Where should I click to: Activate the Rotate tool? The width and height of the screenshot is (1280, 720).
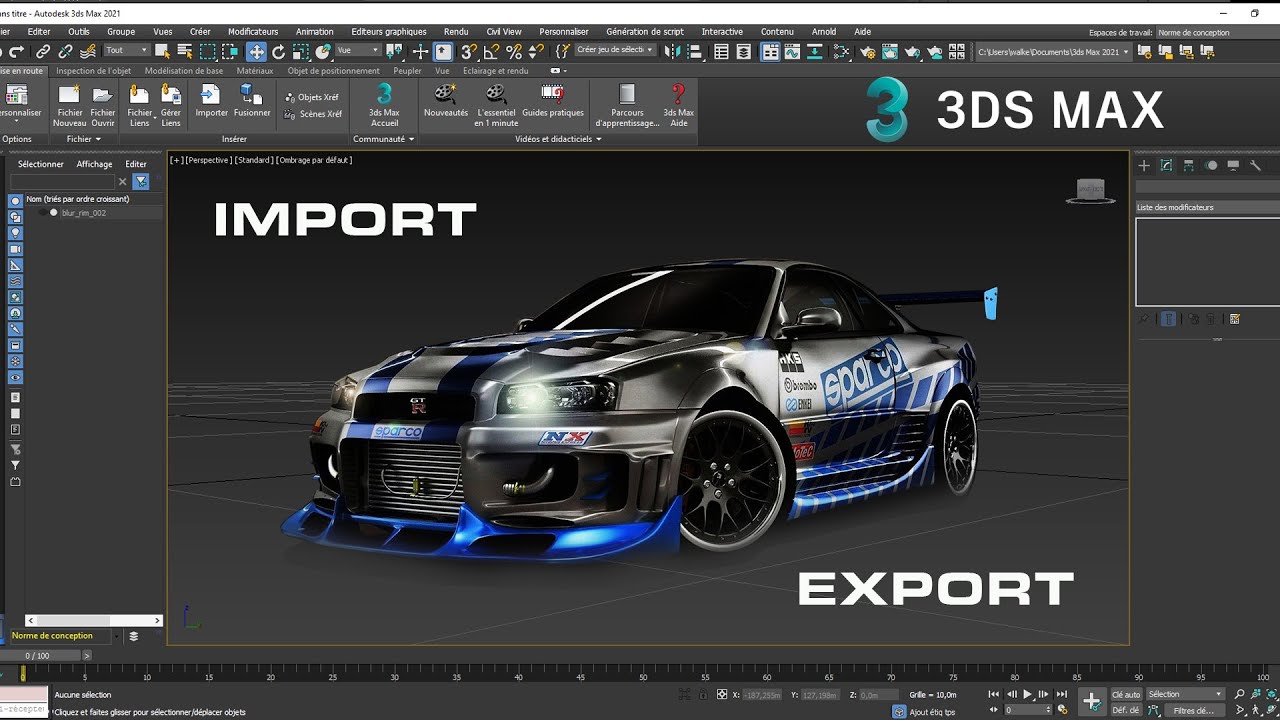278,51
